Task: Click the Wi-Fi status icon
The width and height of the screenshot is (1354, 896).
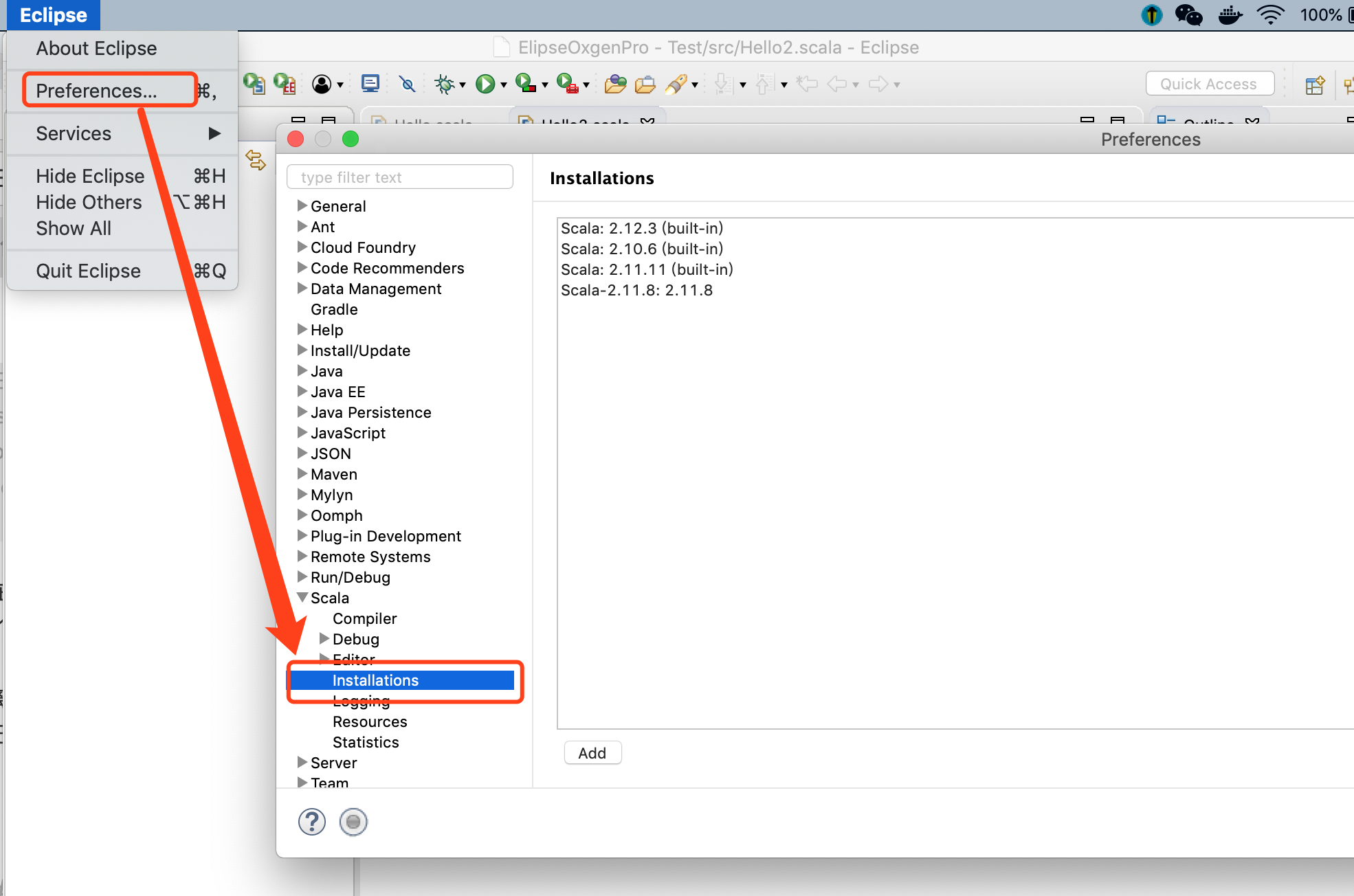Action: 1270,14
